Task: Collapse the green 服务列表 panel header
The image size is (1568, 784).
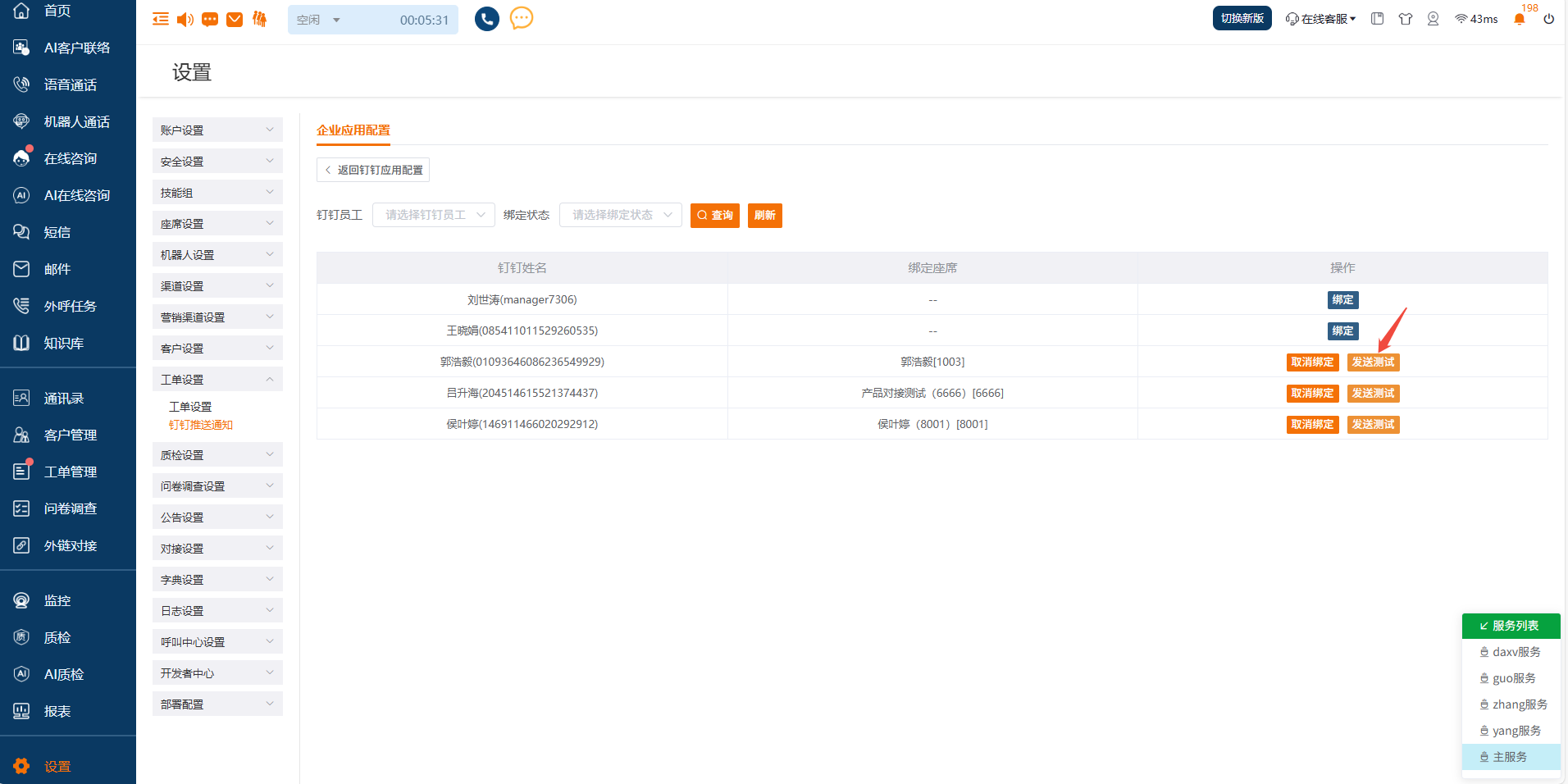Action: click(x=1511, y=626)
